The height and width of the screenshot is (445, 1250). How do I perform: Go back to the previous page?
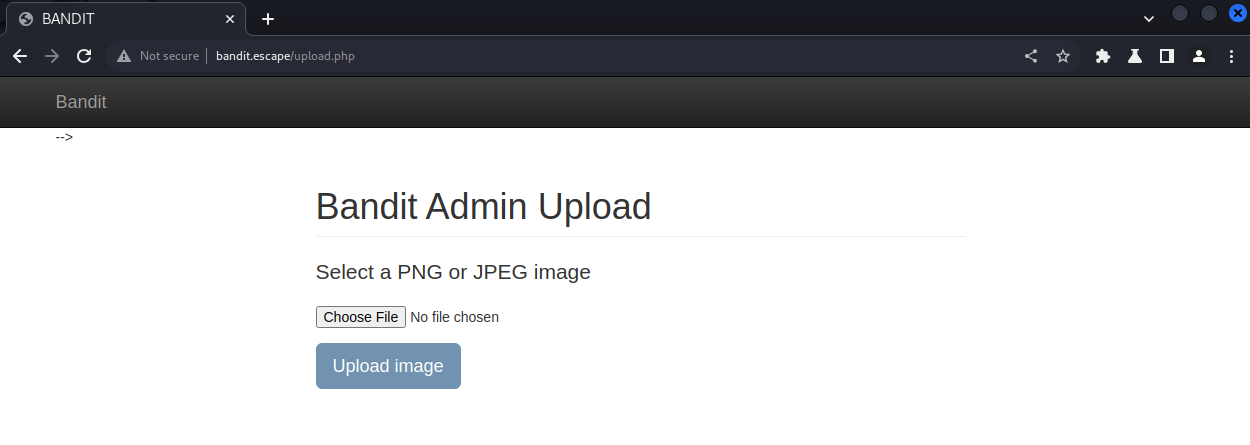point(20,56)
